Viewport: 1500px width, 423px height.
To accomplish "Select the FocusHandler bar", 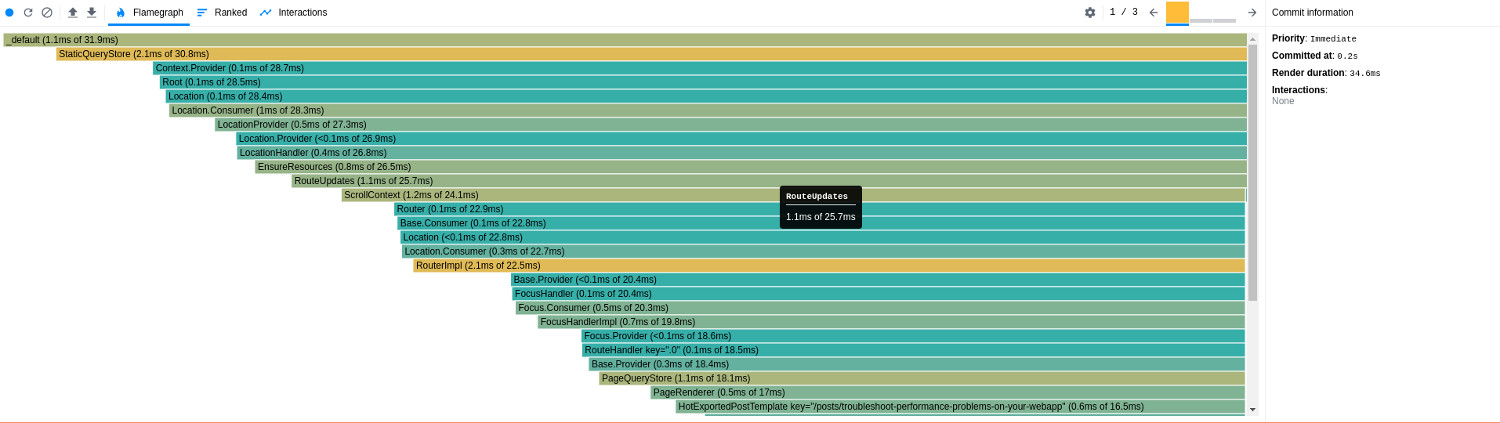I will point(878,293).
